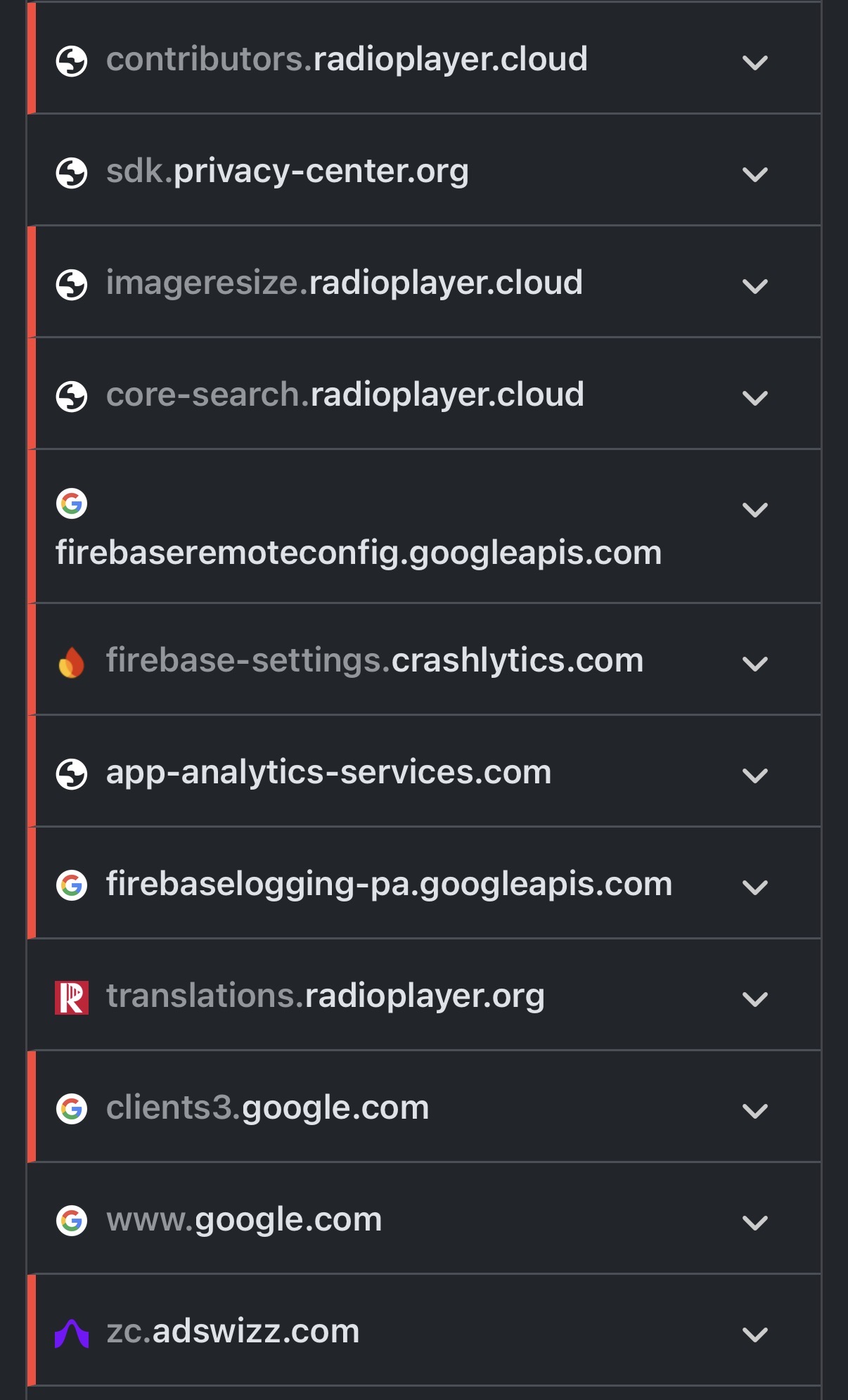Image resolution: width=848 pixels, height=1400 pixels.
Task: Expand the firebaseremoteconfig.googleapis.com chevron
Action: click(x=754, y=510)
